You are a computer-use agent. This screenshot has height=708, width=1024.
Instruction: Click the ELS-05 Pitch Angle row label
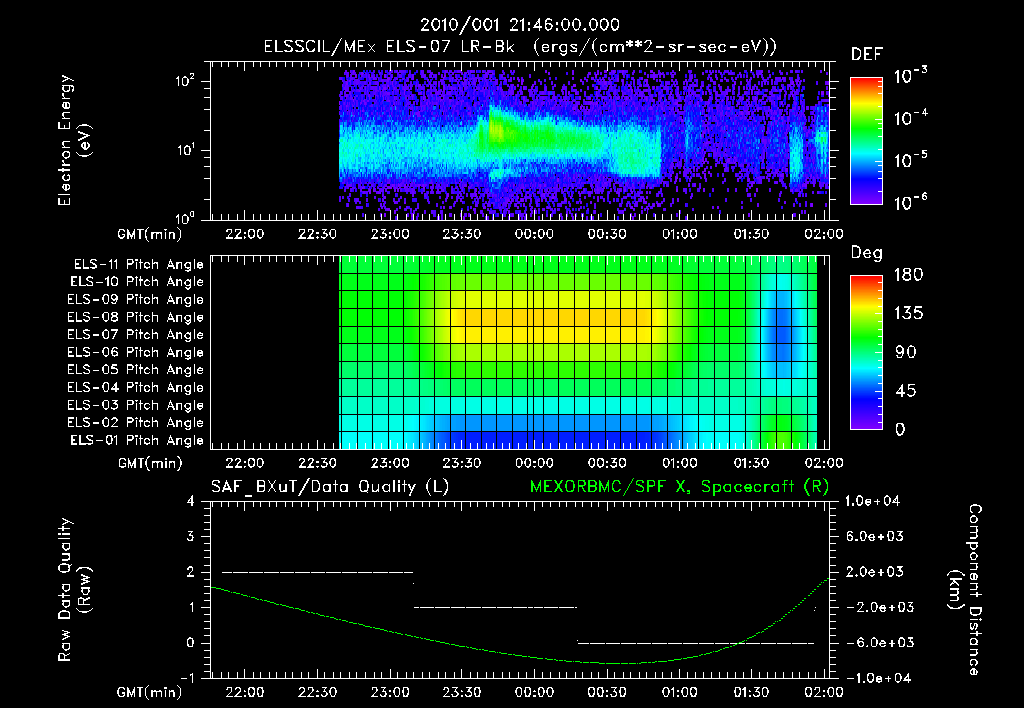[135, 370]
